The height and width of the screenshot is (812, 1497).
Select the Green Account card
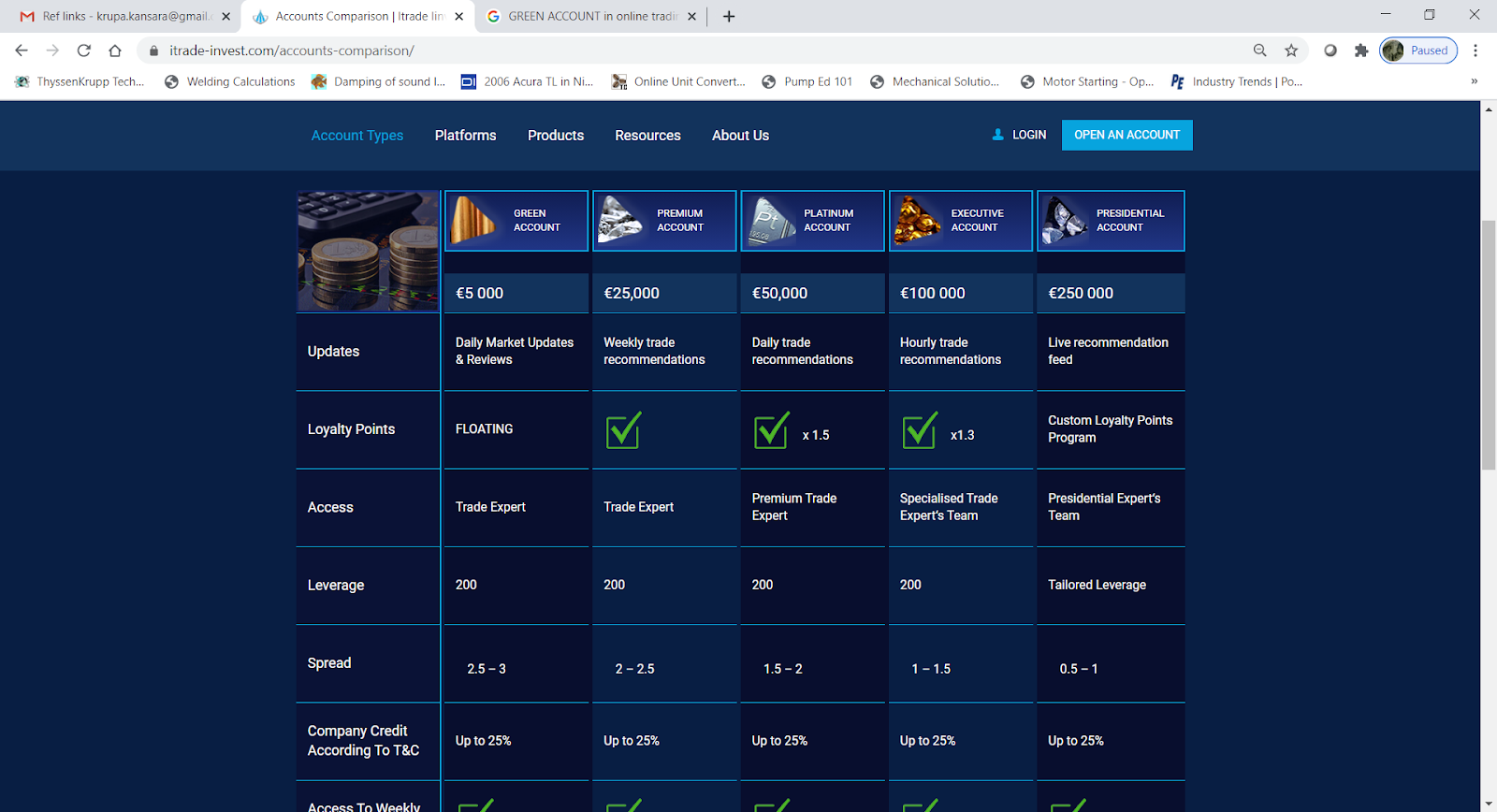pos(516,221)
